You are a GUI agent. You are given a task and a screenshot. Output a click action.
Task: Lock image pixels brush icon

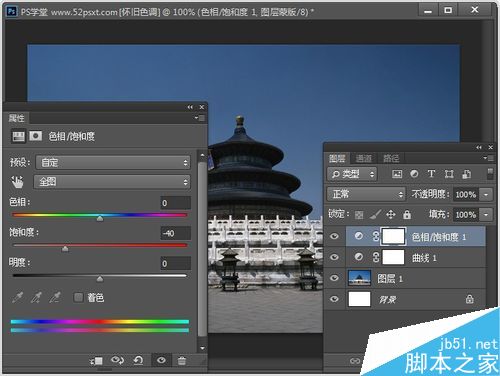[x=376, y=214]
